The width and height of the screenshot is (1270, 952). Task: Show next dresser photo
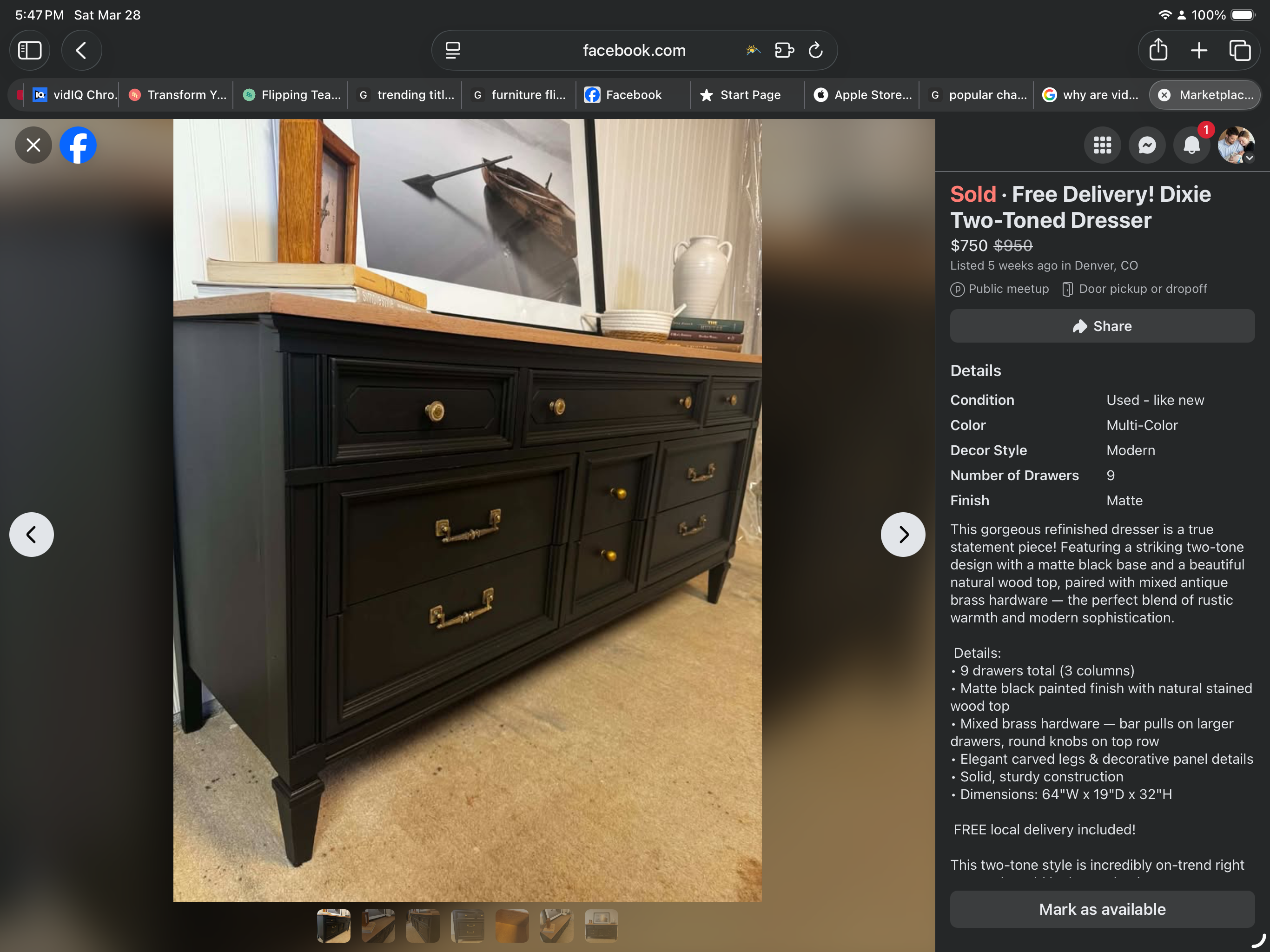tap(903, 535)
